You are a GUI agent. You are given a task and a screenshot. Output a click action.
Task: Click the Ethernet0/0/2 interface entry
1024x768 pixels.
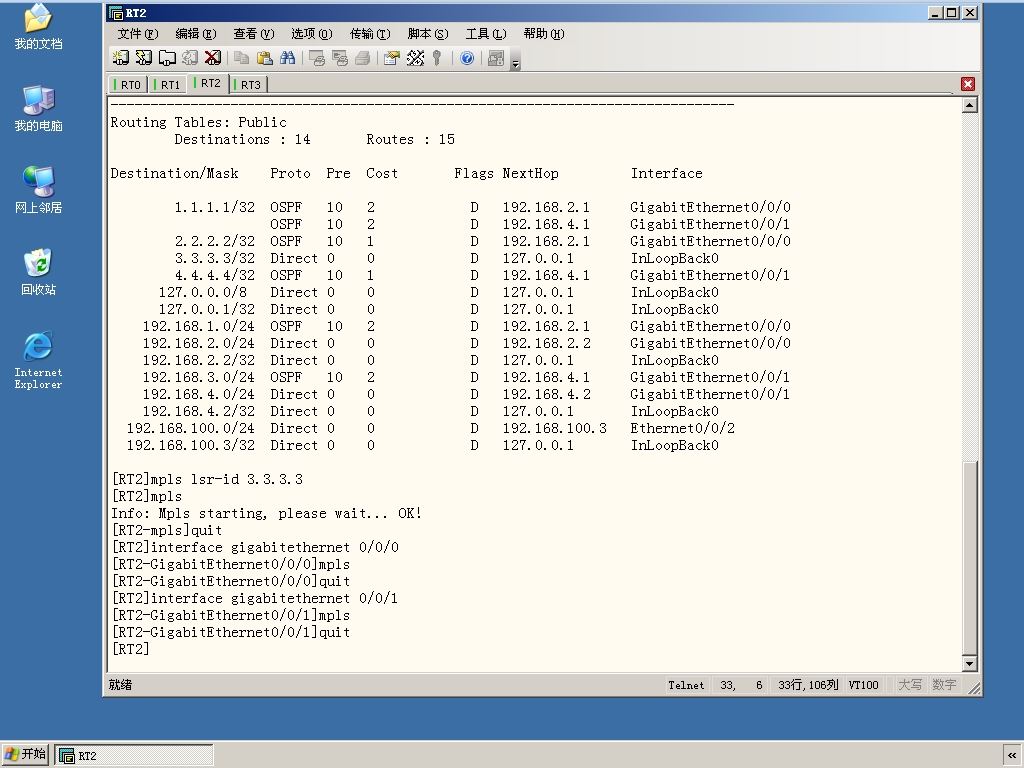pyautogui.click(x=682, y=428)
